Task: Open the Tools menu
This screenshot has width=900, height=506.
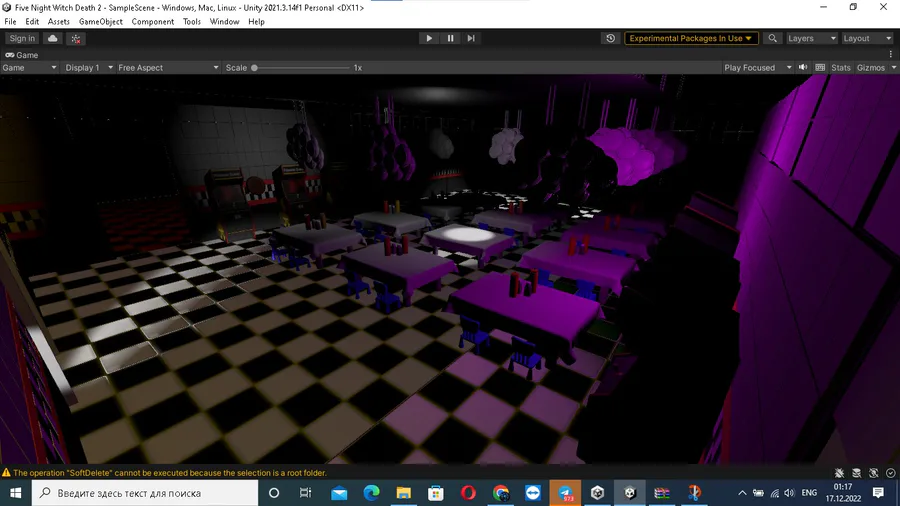Action: pyautogui.click(x=192, y=22)
